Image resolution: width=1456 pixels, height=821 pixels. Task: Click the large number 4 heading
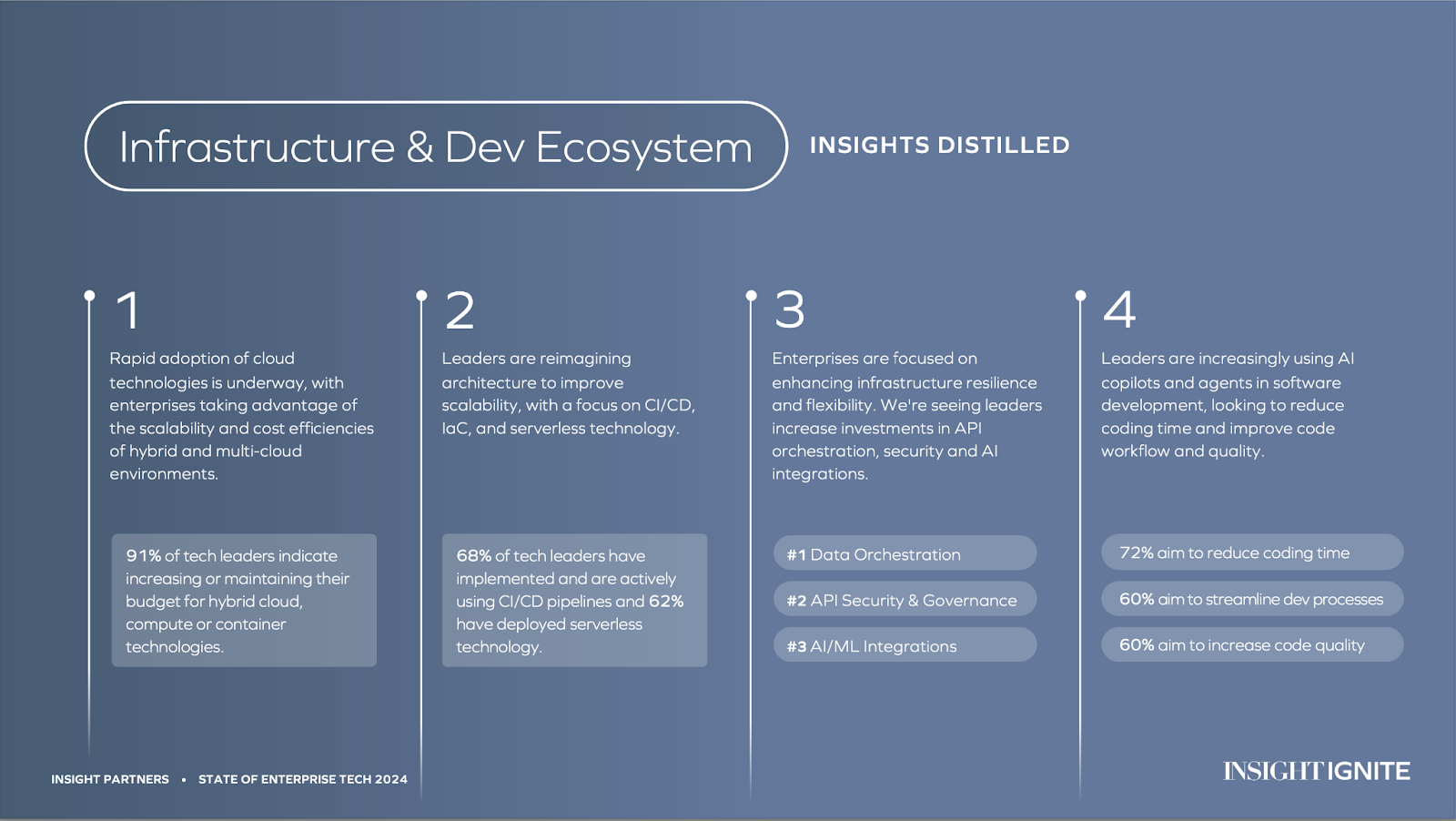[1119, 310]
